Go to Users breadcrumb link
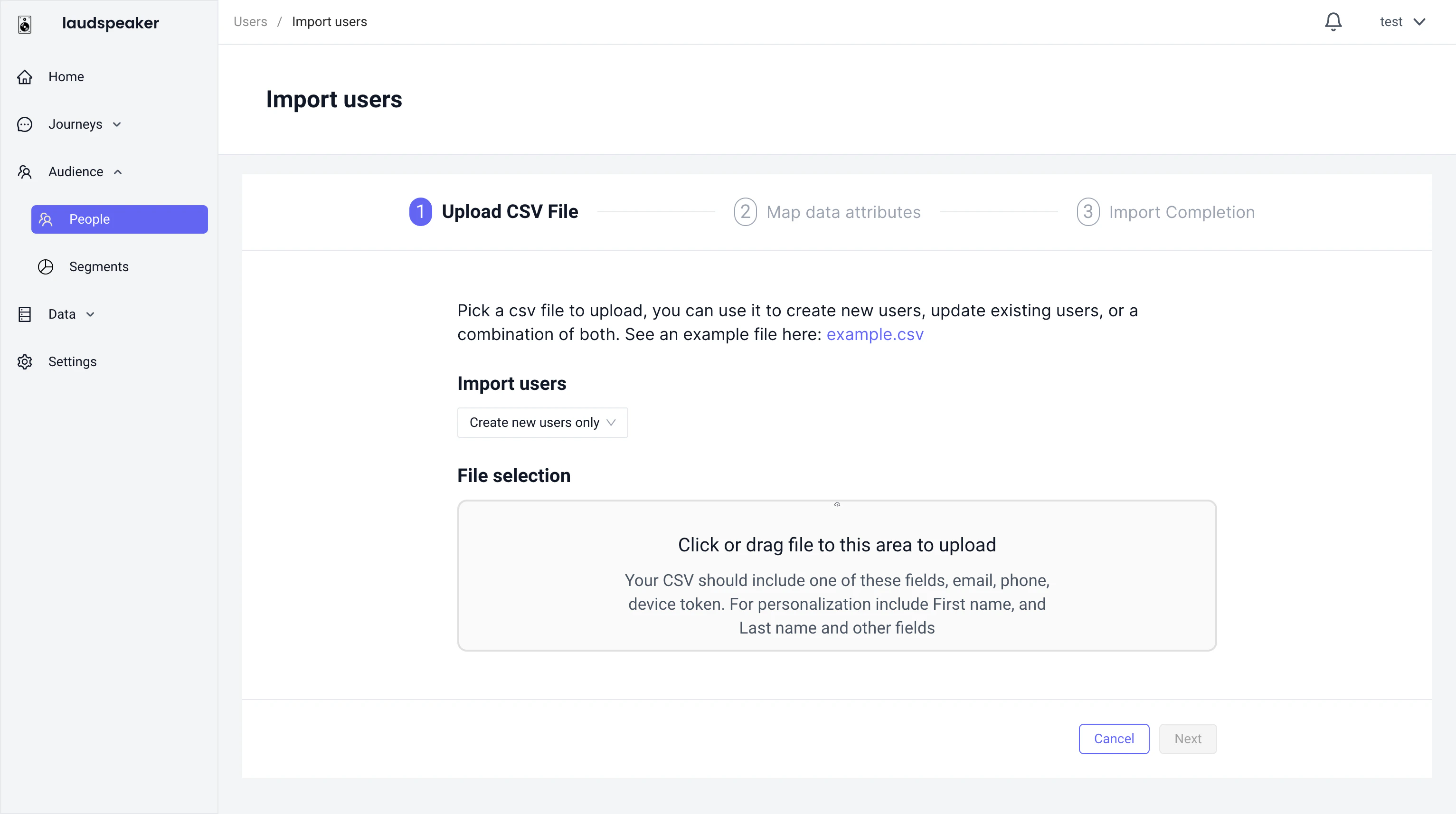The image size is (1456, 814). click(x=250, y=22)
